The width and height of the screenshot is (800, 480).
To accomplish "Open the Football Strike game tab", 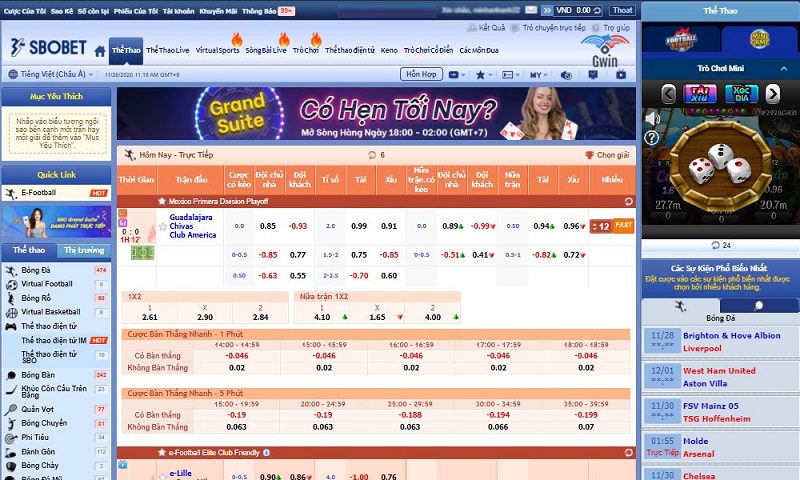I will 681,39.
